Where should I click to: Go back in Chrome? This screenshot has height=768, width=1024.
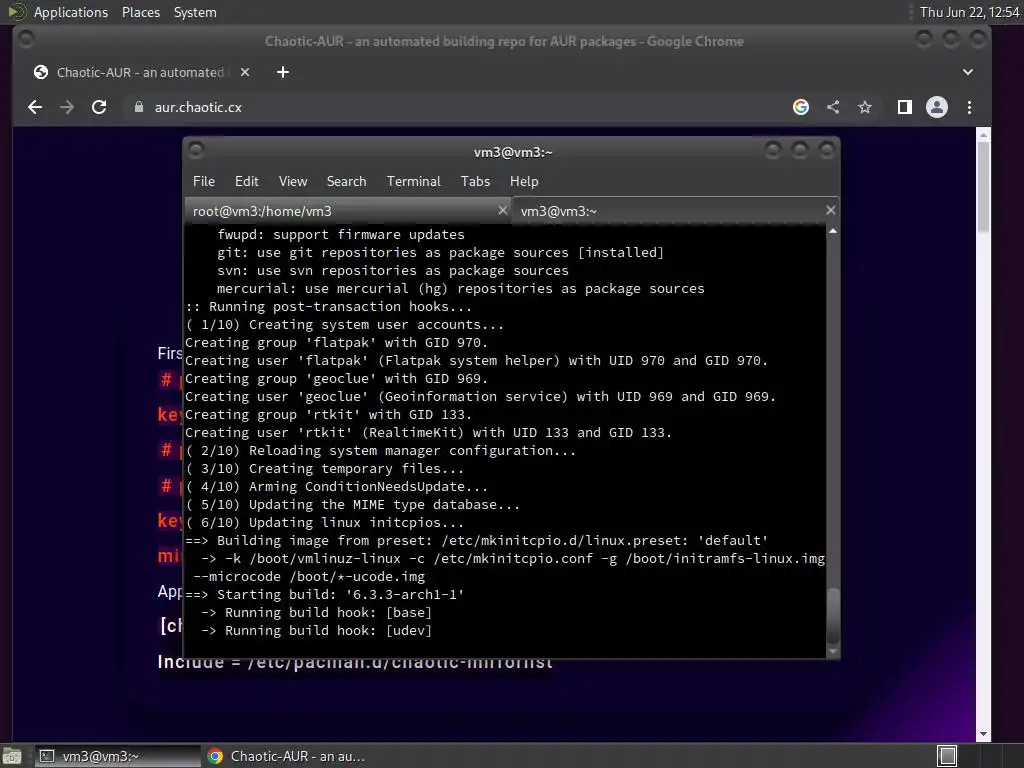tap(35, 107)
